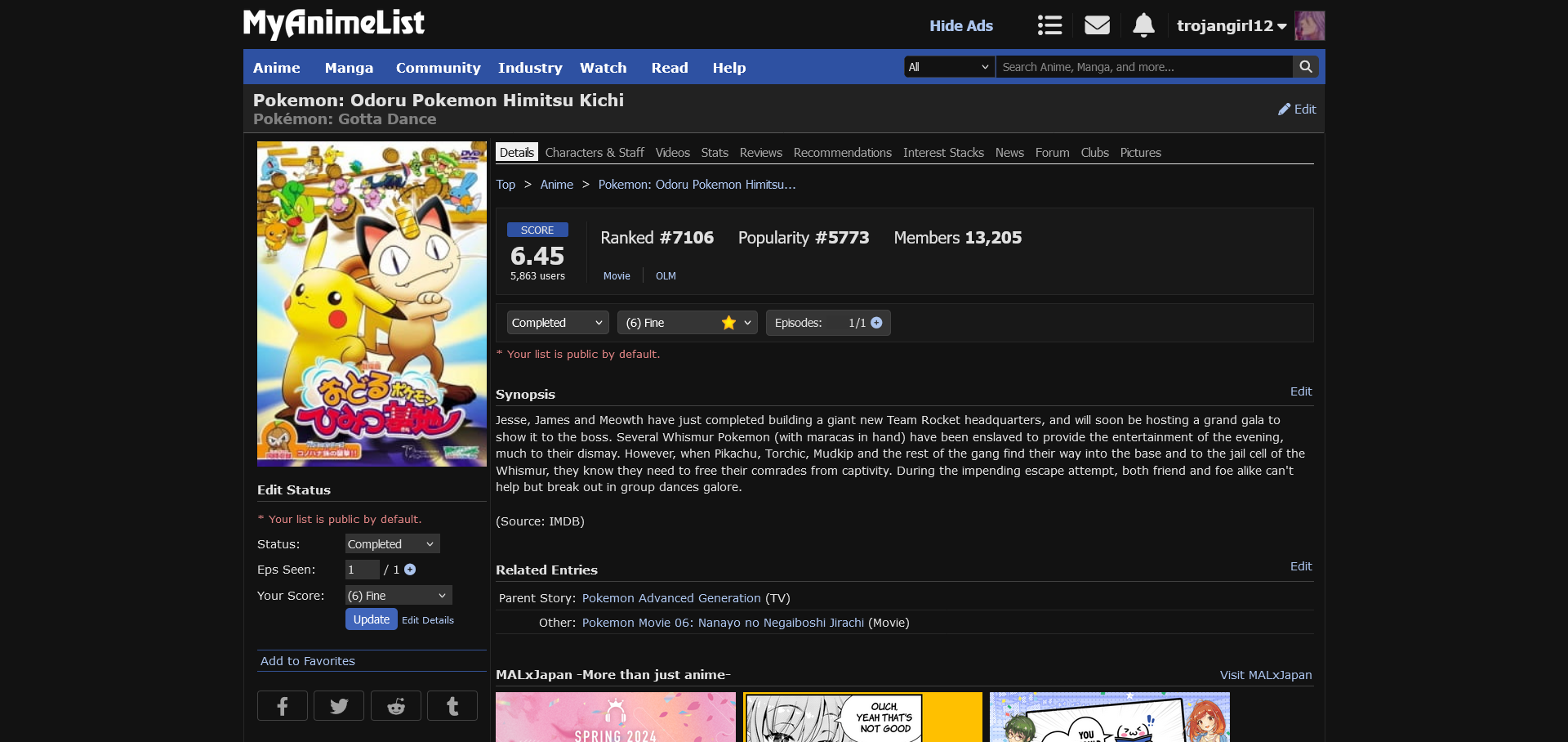Screen dimensions: 1568x742
Task: Switch to the Forum tab
Action: pyautogui.click(x=1052, y=153)
